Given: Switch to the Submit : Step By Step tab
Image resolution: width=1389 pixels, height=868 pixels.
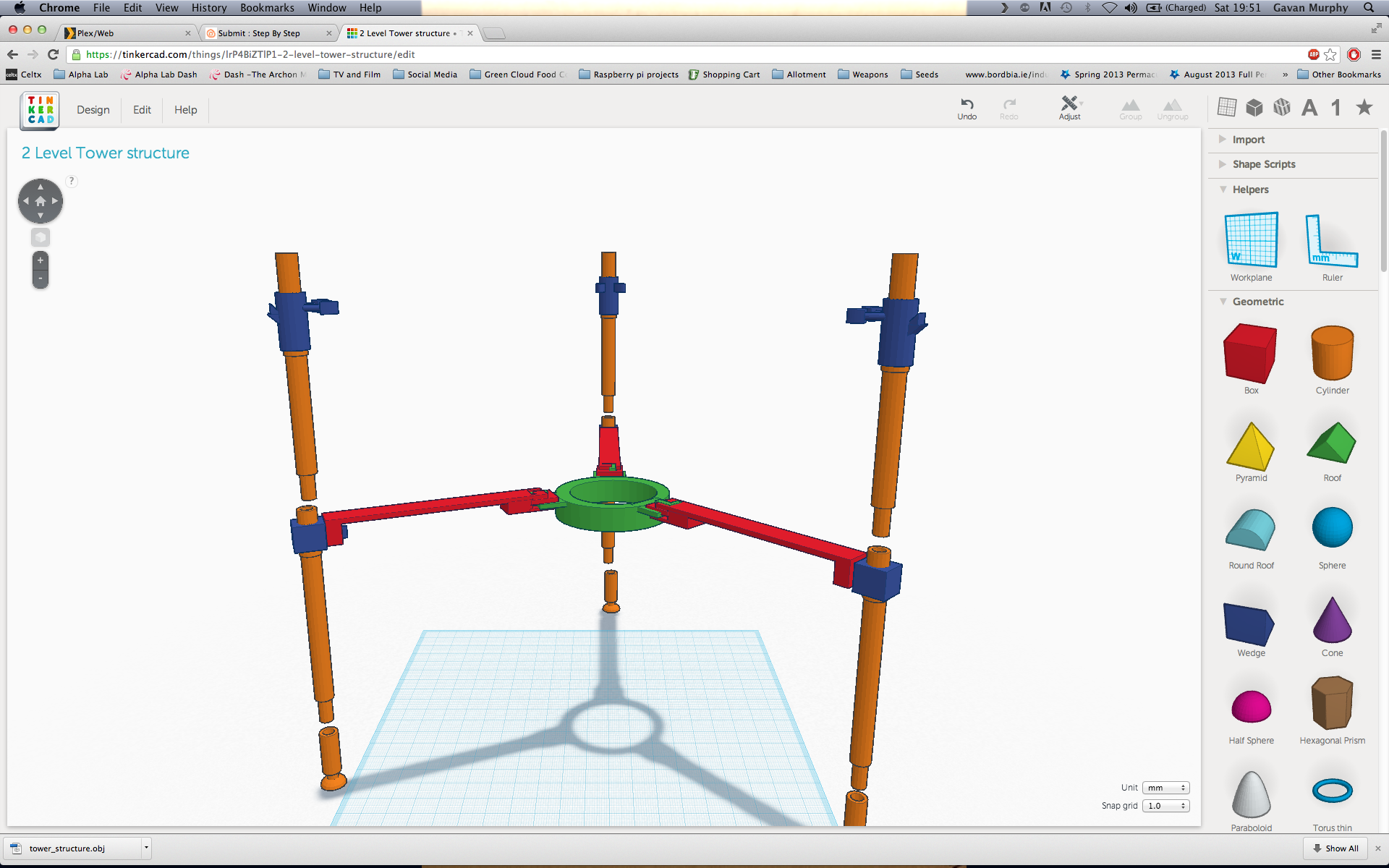Looking at the screenshot, I should point(268,33).
